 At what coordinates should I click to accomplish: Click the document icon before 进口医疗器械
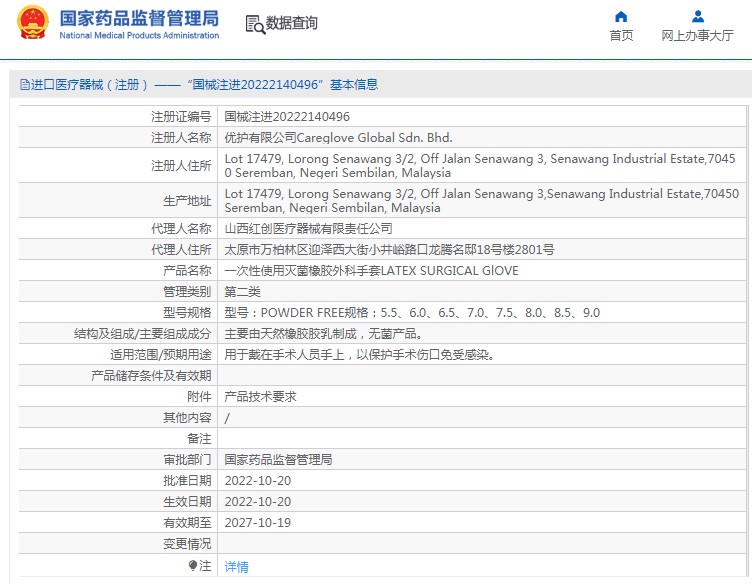click(x=24, y=85)
